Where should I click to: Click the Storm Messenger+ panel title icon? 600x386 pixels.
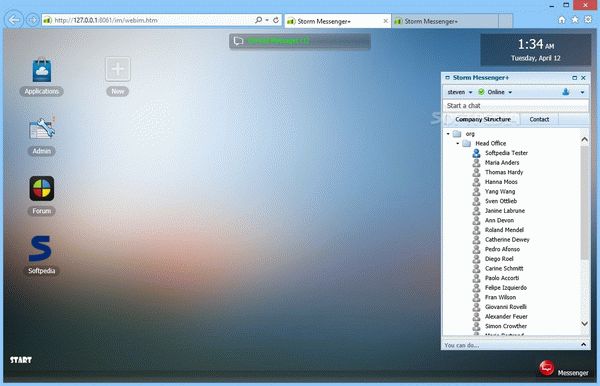(447, 78)
